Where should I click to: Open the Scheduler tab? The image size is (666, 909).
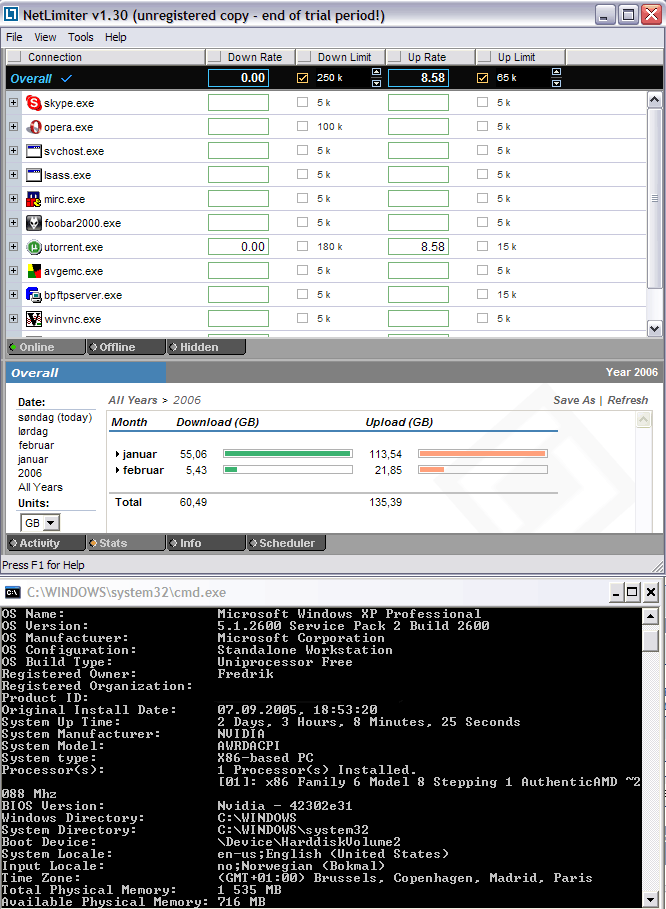(286, 543)
